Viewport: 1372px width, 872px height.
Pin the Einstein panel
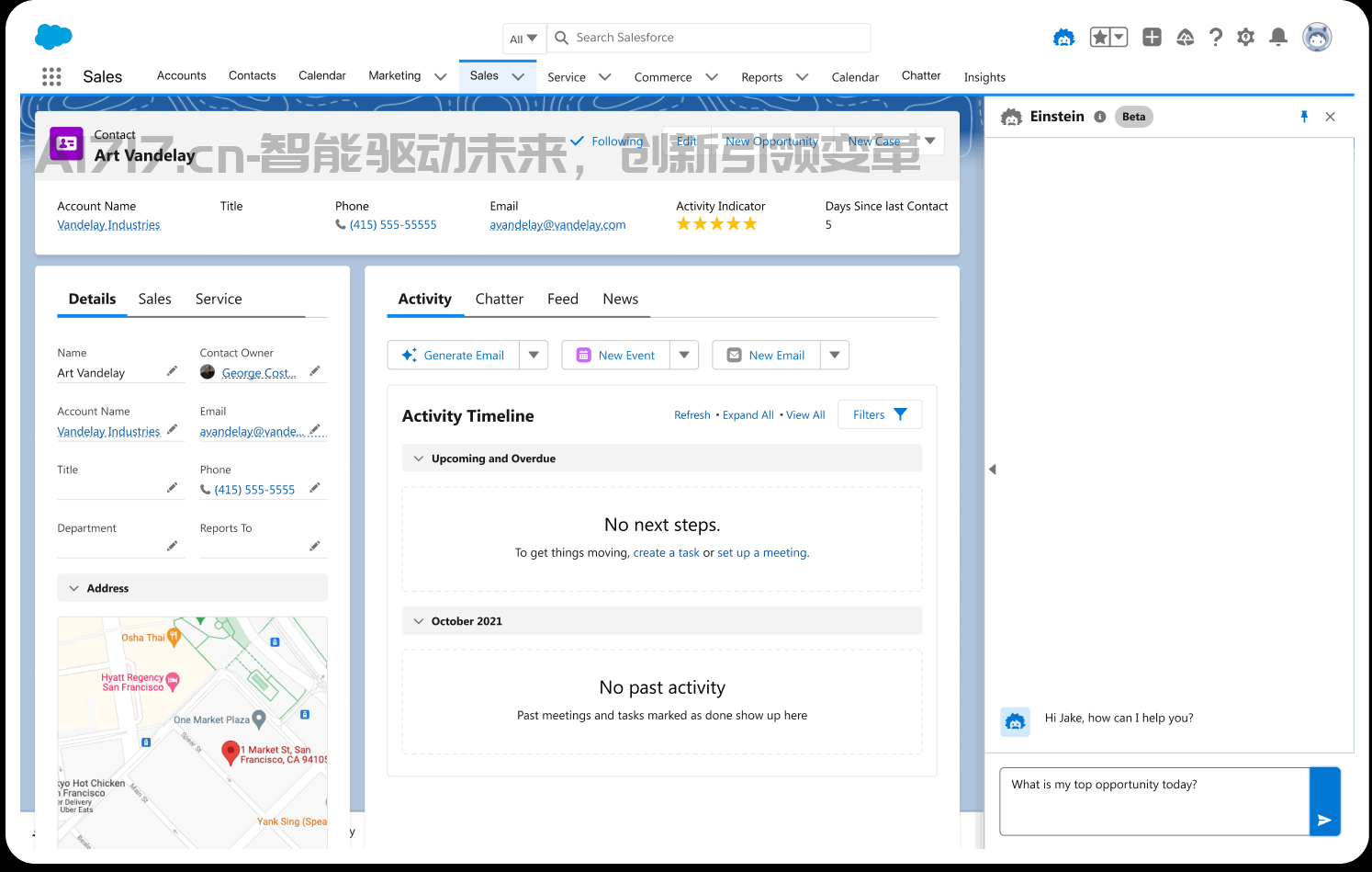point(1304,117)
